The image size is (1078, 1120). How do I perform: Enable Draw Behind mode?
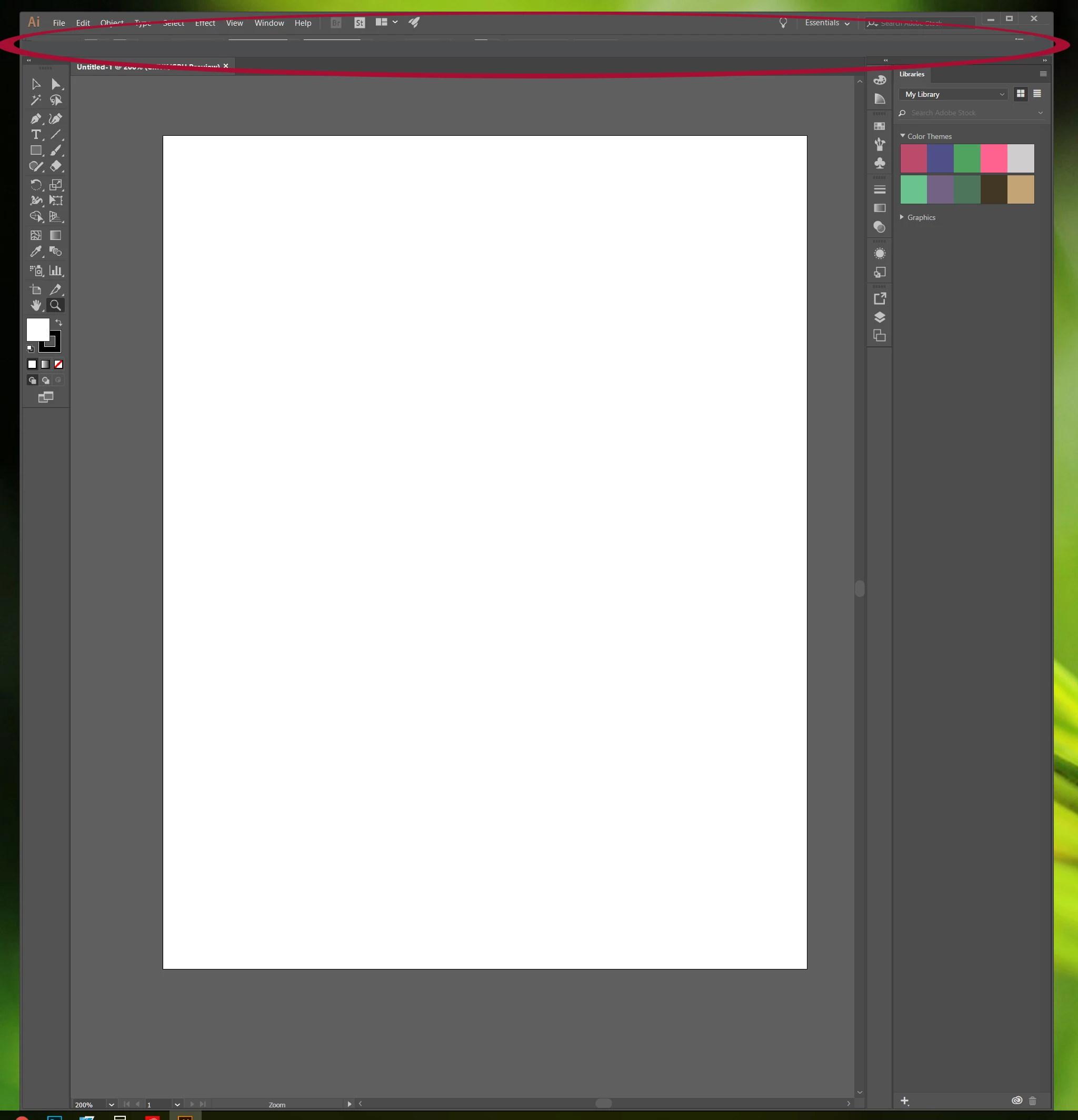46,380
